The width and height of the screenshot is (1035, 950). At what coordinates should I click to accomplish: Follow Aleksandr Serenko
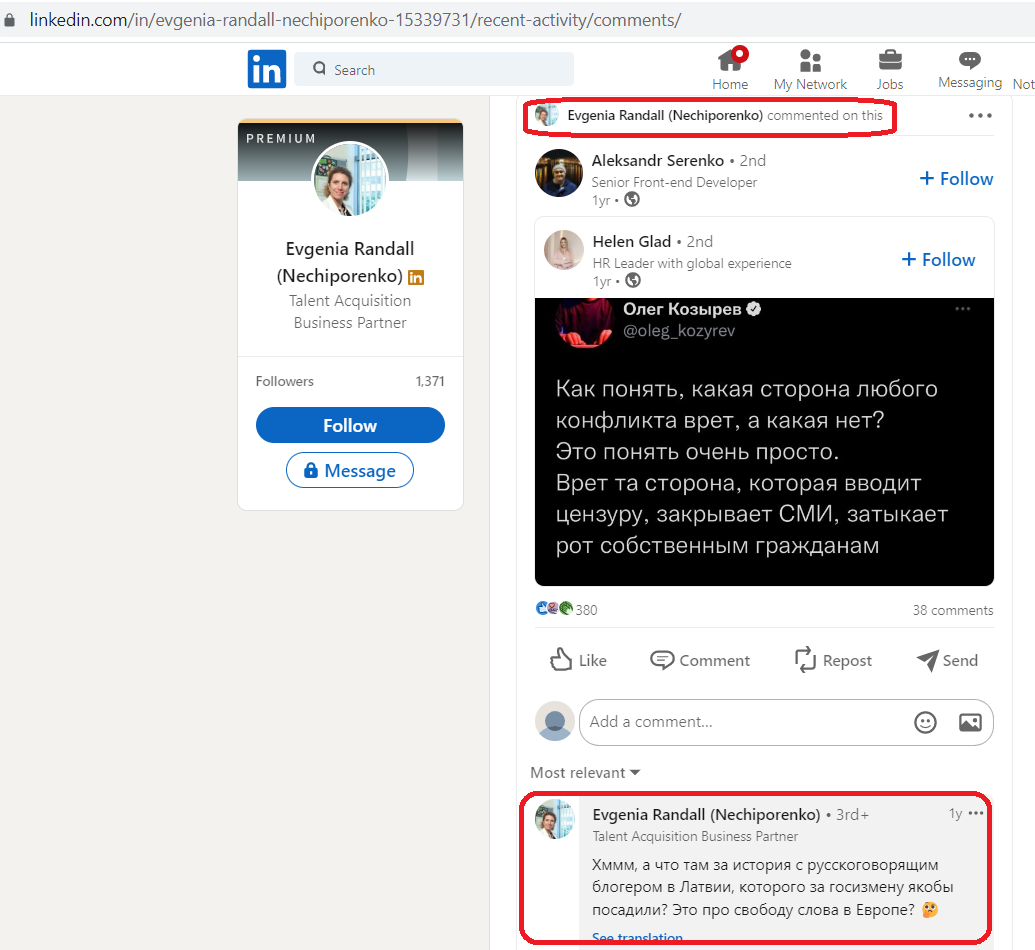(956, 179)
